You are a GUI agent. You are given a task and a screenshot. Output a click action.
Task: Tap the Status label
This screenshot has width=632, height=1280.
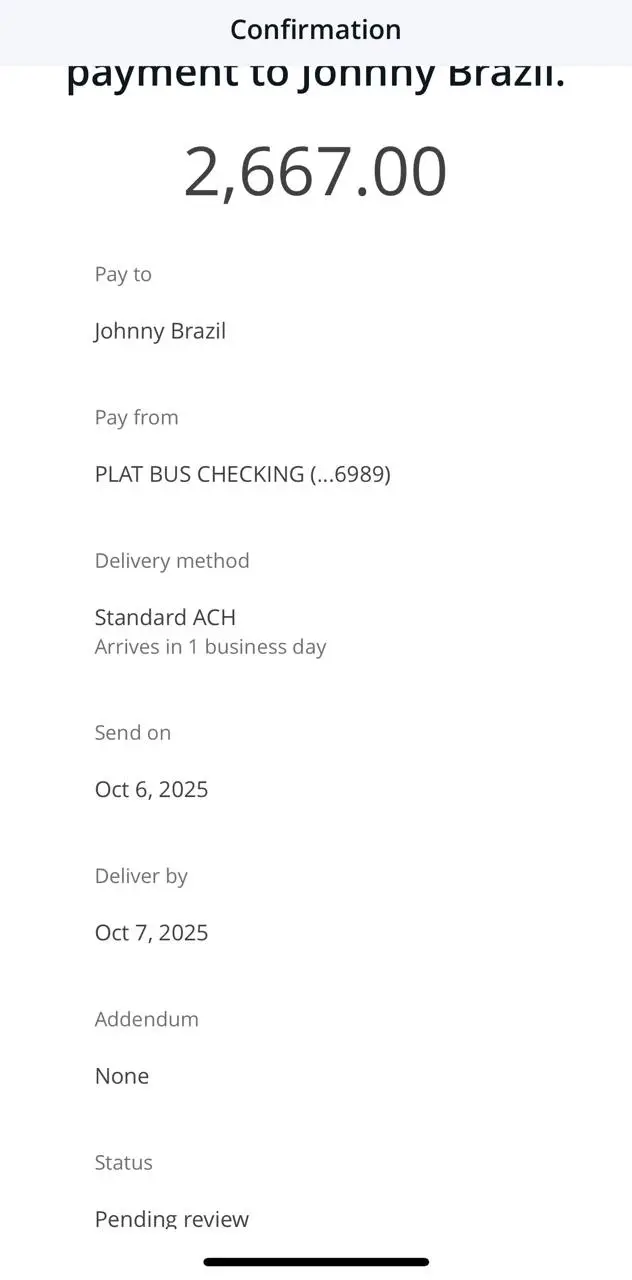pos(124,1162)
